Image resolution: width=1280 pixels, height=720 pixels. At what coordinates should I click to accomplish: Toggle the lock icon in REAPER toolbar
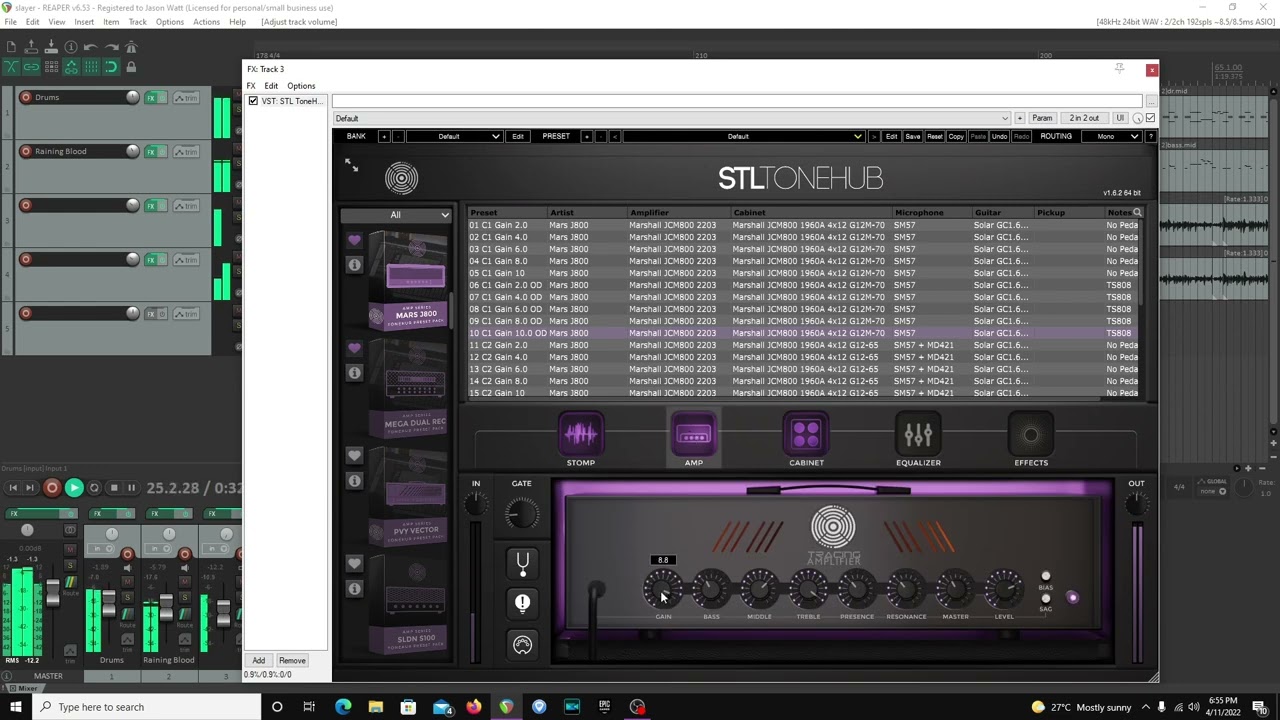131,67
